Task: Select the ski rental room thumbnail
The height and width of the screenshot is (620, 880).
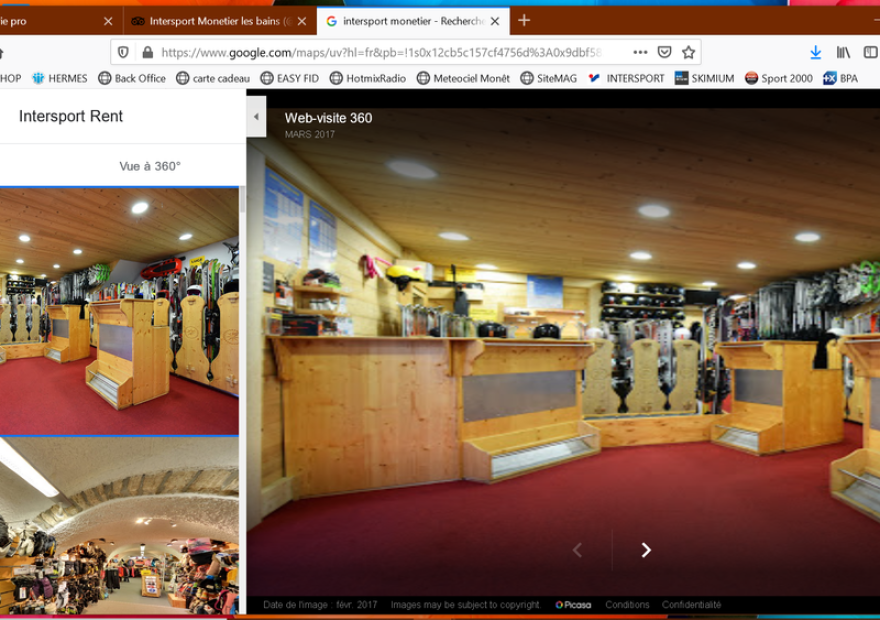Action: click(119, 311)
